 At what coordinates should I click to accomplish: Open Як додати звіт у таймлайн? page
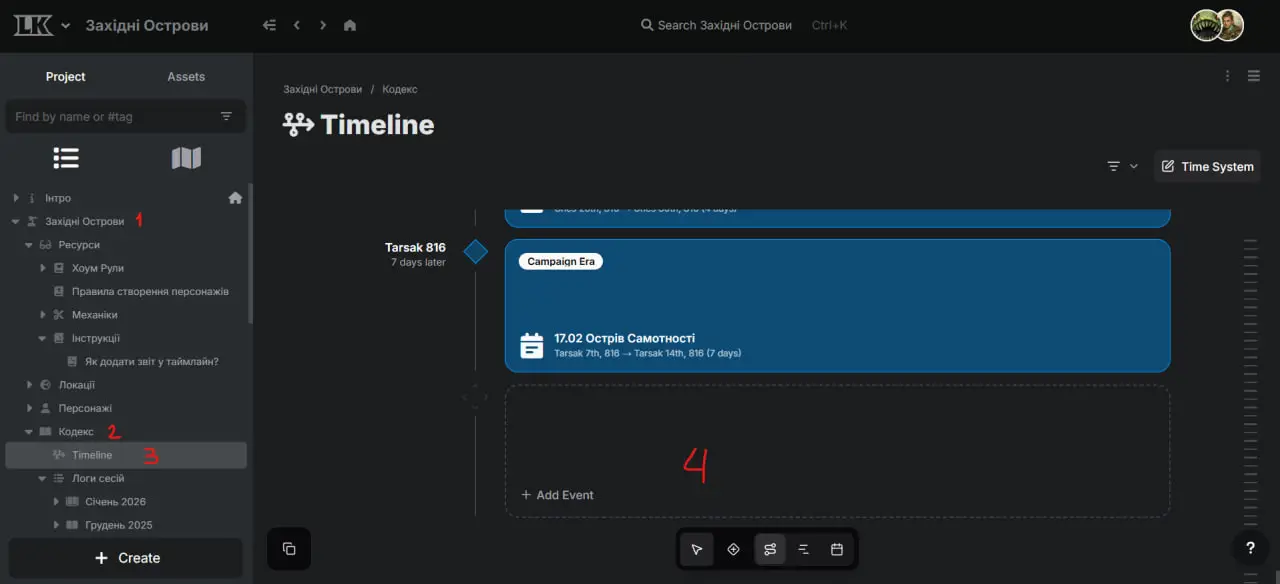pyautogui.click(x=152, y=361)
